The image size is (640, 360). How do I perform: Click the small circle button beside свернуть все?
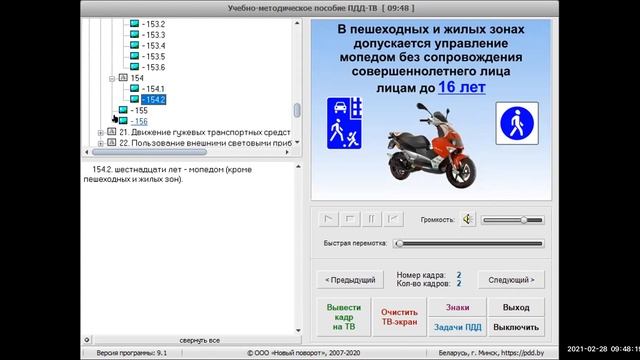point(87,340)
